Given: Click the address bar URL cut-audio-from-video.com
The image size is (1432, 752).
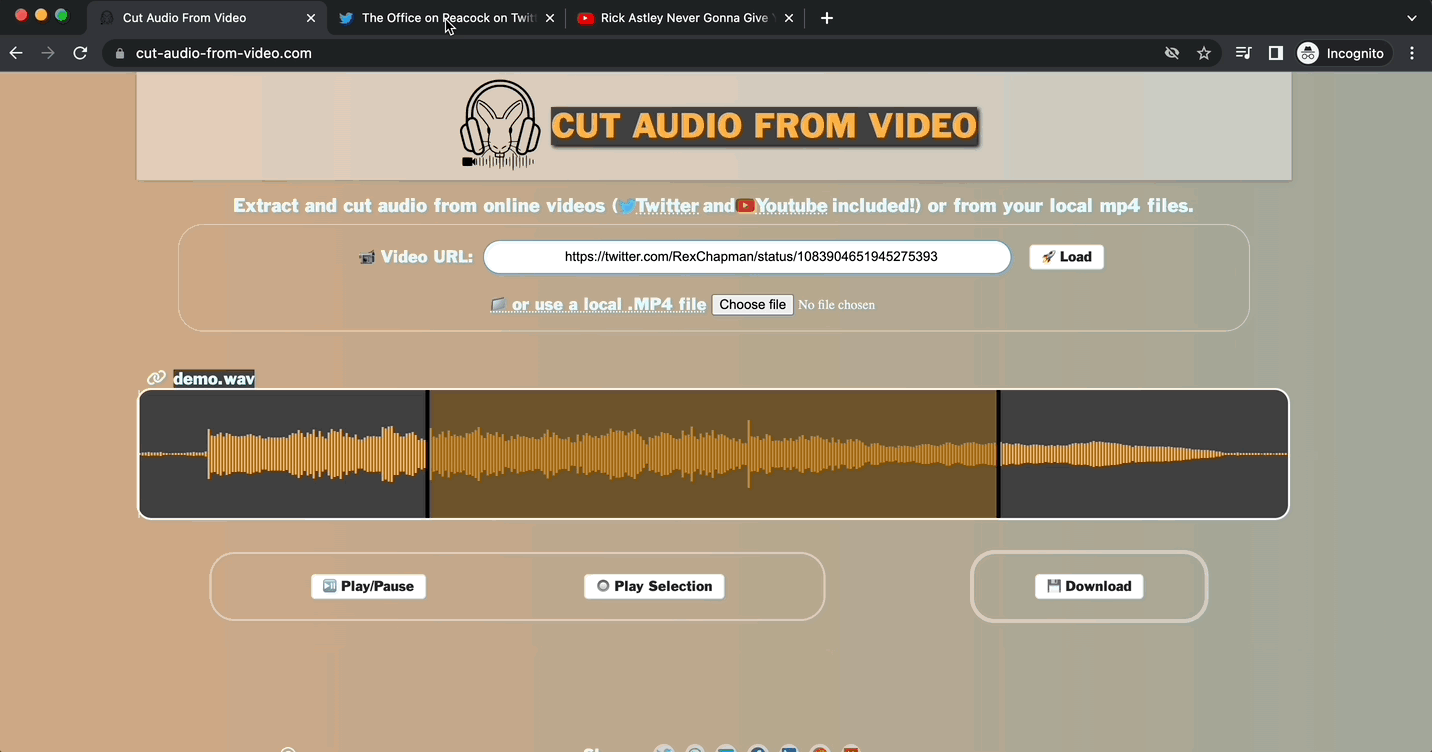Looking at the screenshot, I should 224,54.
